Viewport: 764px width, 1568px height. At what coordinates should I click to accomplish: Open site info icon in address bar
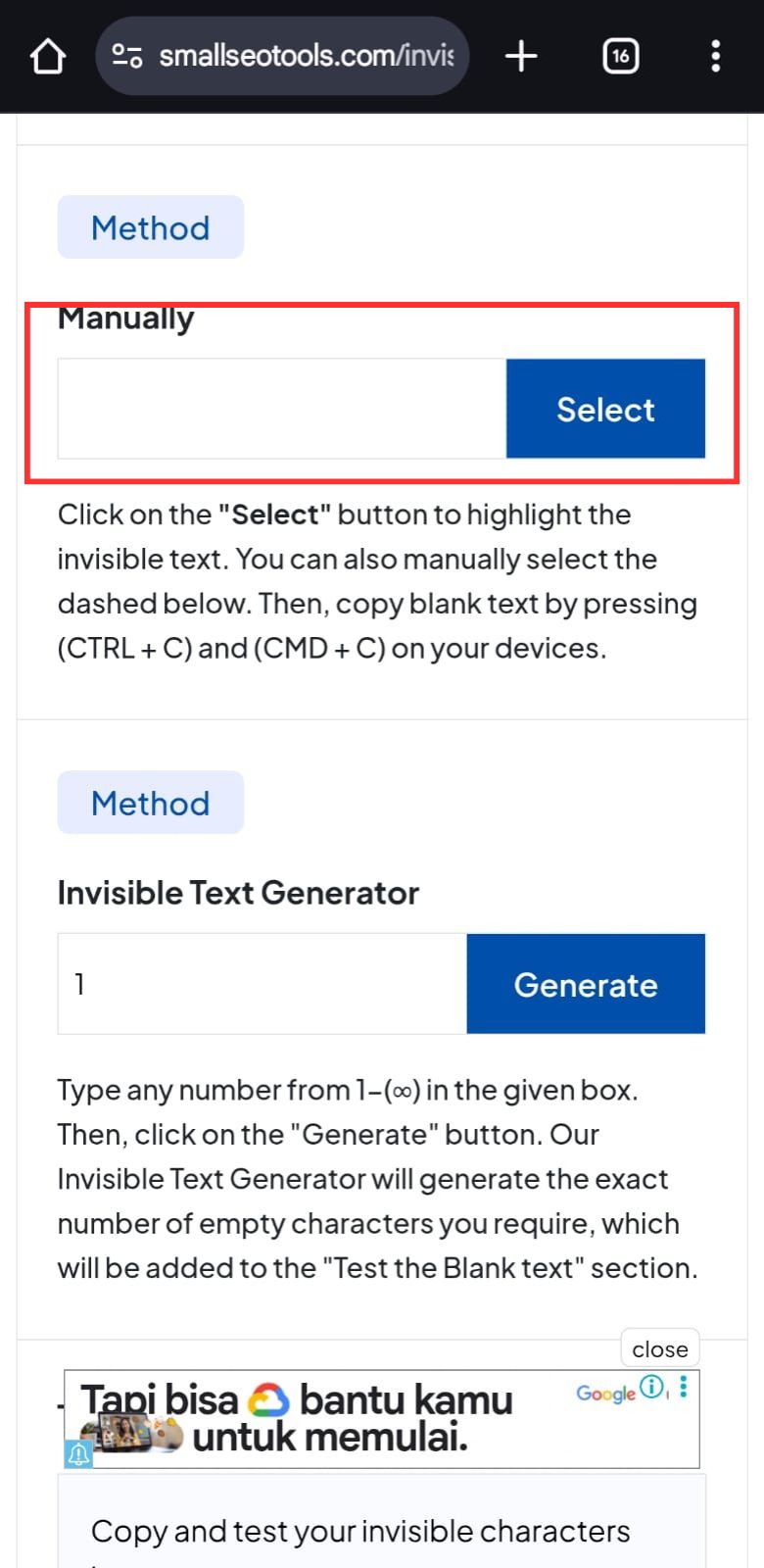tap(127, 57)
